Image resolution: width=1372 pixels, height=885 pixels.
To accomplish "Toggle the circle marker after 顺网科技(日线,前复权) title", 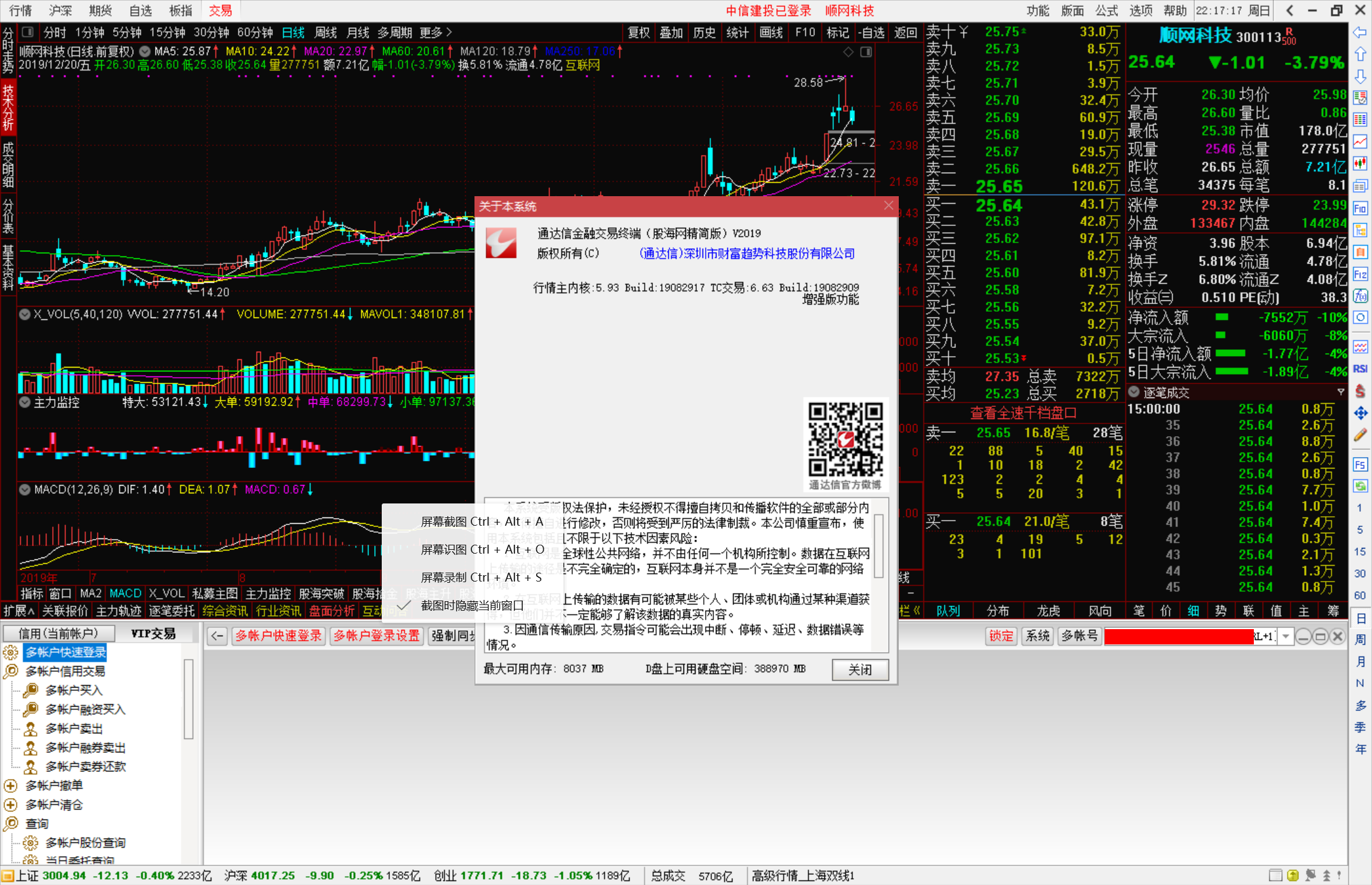I will (x=145, y=51).
